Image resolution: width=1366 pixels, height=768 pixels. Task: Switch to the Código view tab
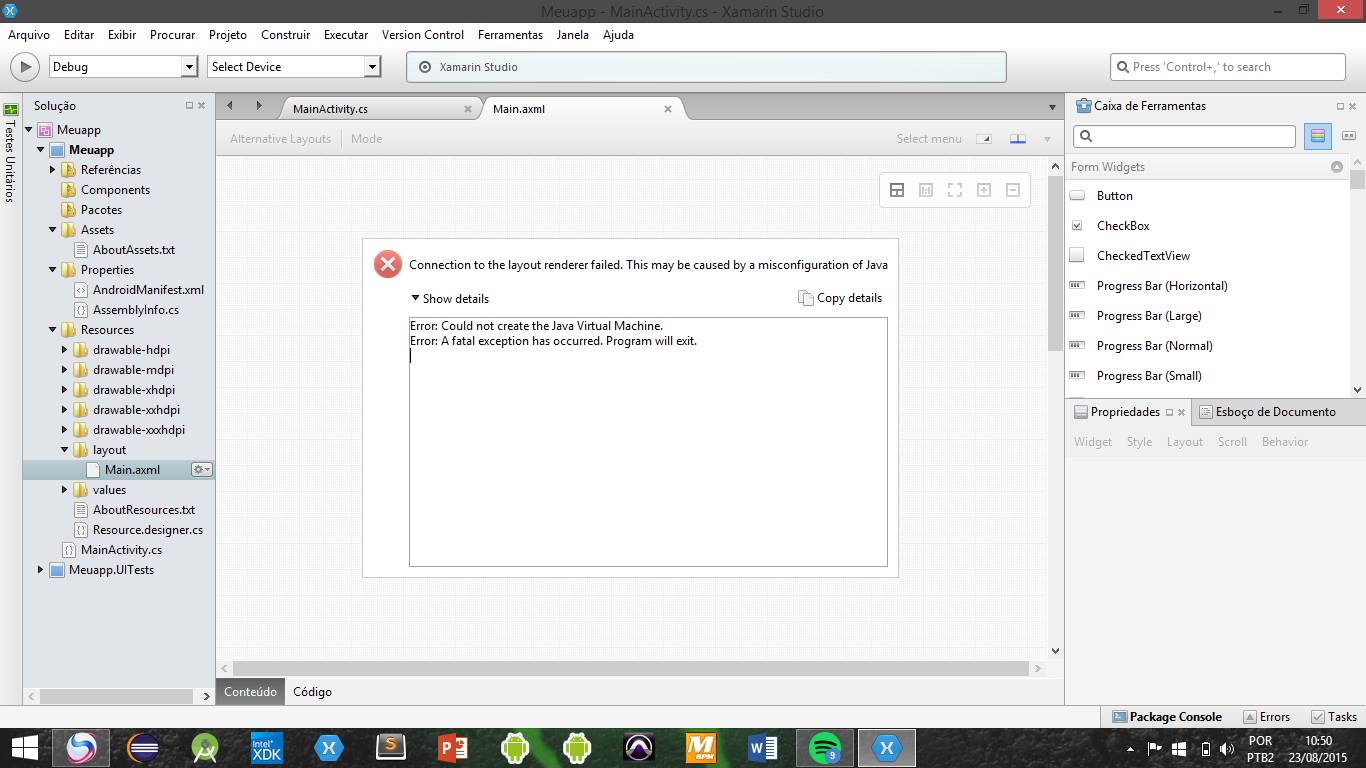coord(312,692)
